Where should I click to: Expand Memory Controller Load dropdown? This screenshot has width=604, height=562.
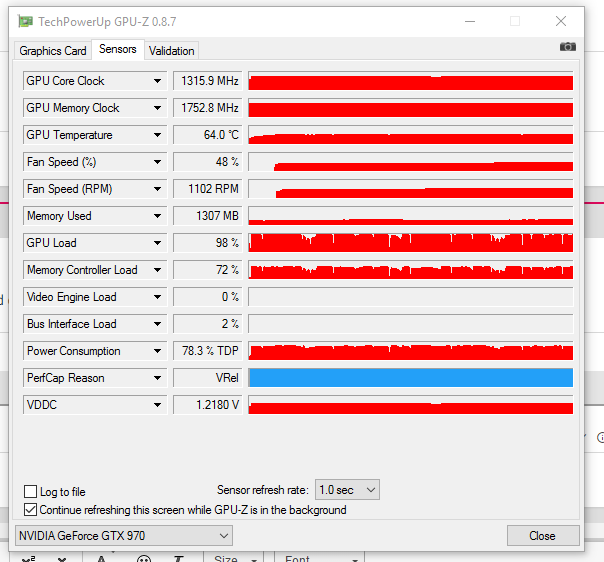tap(157, 270)
